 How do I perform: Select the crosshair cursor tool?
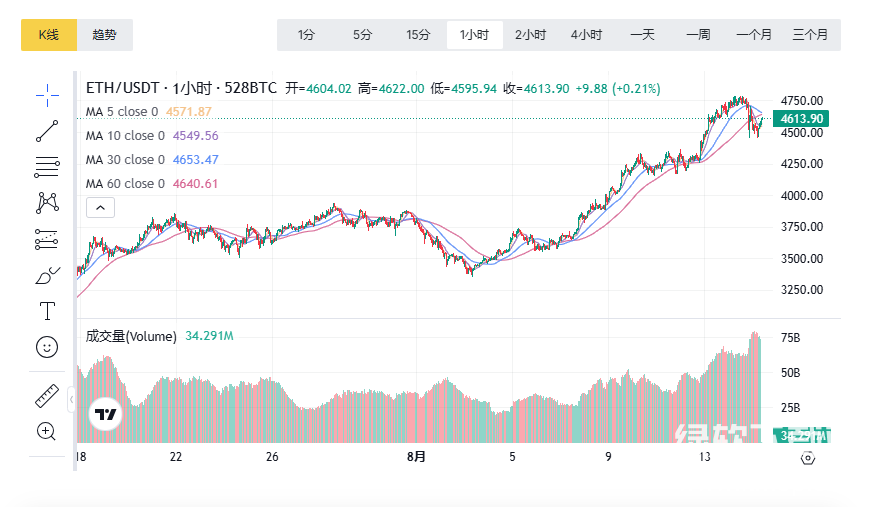[47, 95]
